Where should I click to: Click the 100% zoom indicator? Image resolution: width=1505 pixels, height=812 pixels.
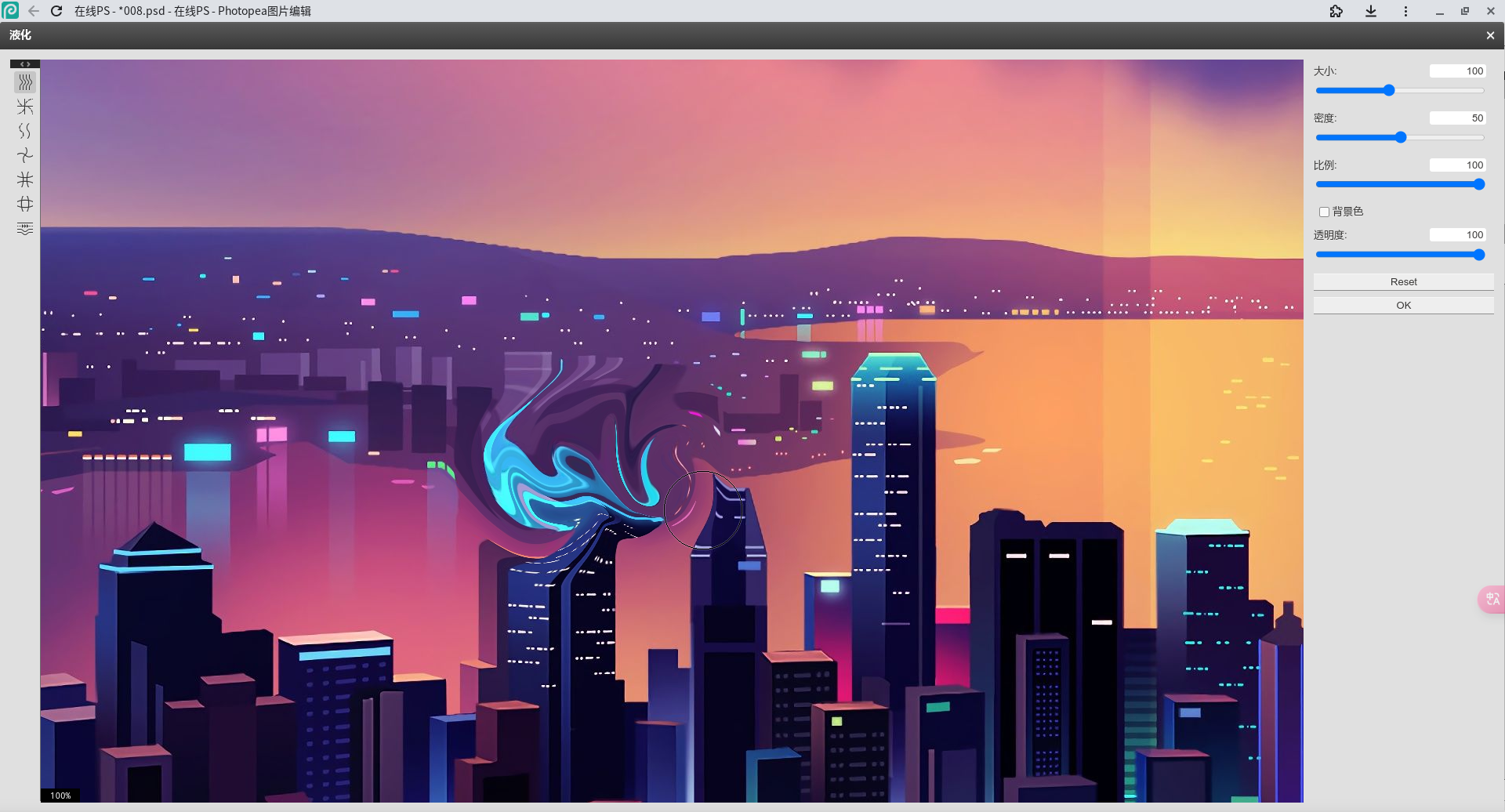[x=60, y=796]
